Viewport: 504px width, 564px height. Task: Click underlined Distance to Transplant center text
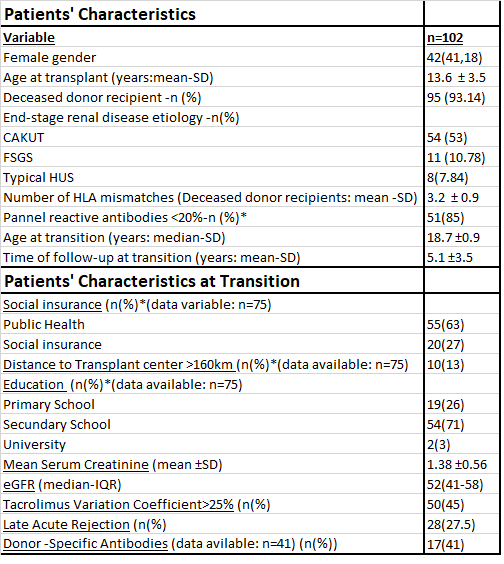pyautogui.click(x=118, y=365)
